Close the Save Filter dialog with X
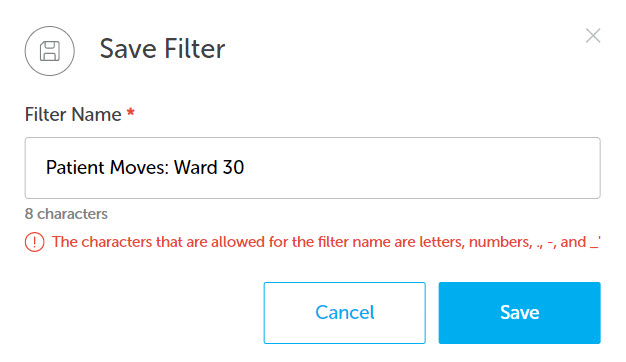 tap(593, 36)
